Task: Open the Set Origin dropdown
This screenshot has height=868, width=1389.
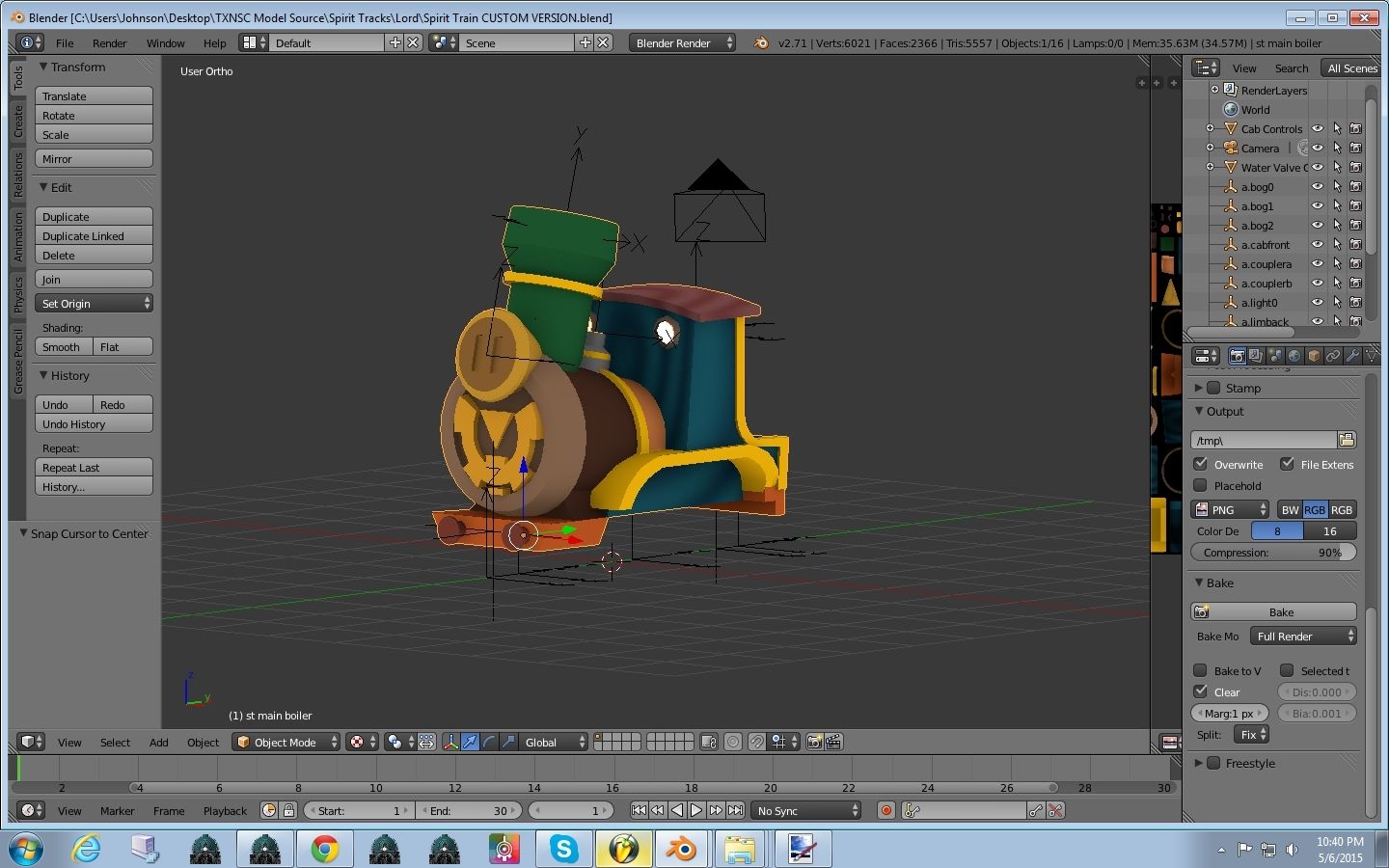Action: [95, 303]
